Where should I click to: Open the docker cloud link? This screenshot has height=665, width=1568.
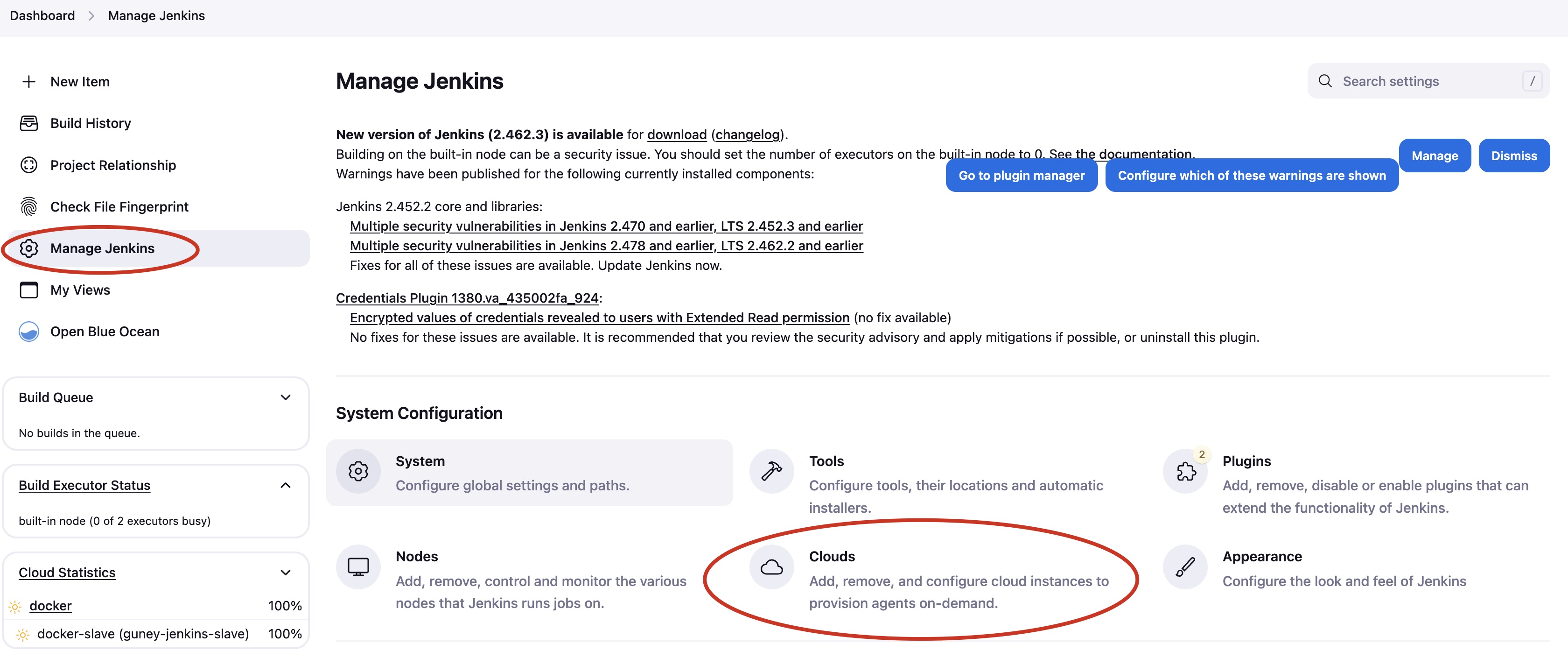(x=50, y=606)
